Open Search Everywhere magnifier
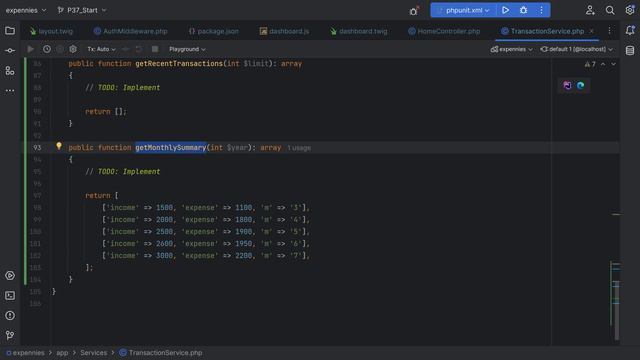This screenshot has width=640, height=360. [610, 10]
